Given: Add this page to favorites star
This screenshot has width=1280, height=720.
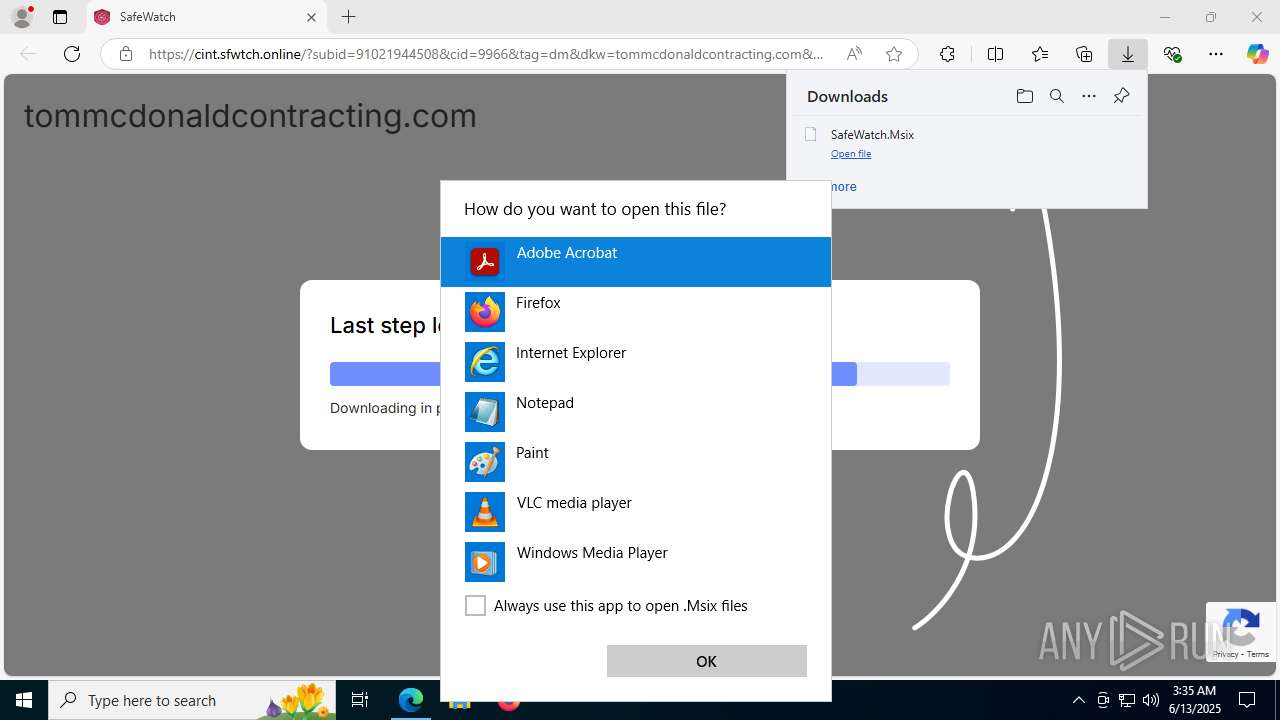Looking at the screenshot, I should 894,54.
